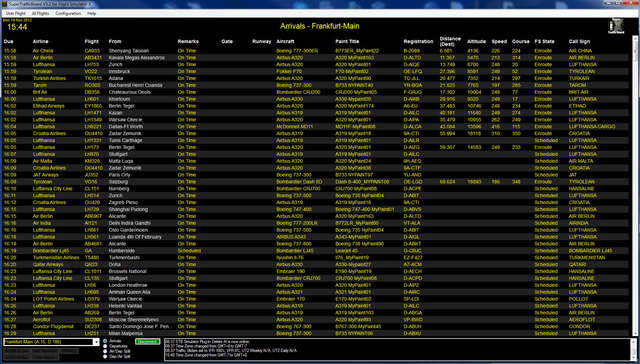Click the Runway column header

(262, 42)
